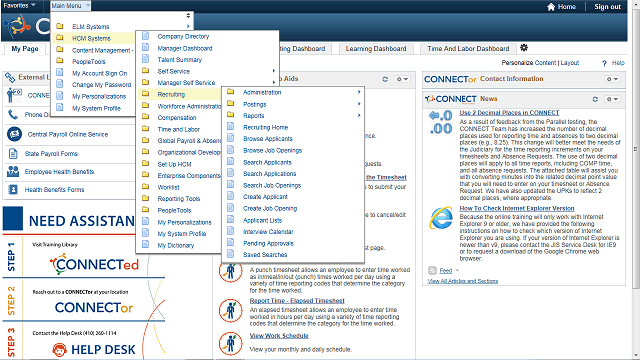The height and width of the screenshot is (360, 640).
Task: Click the Elapsed Timesheet person icon
Action: click(231, 311)
